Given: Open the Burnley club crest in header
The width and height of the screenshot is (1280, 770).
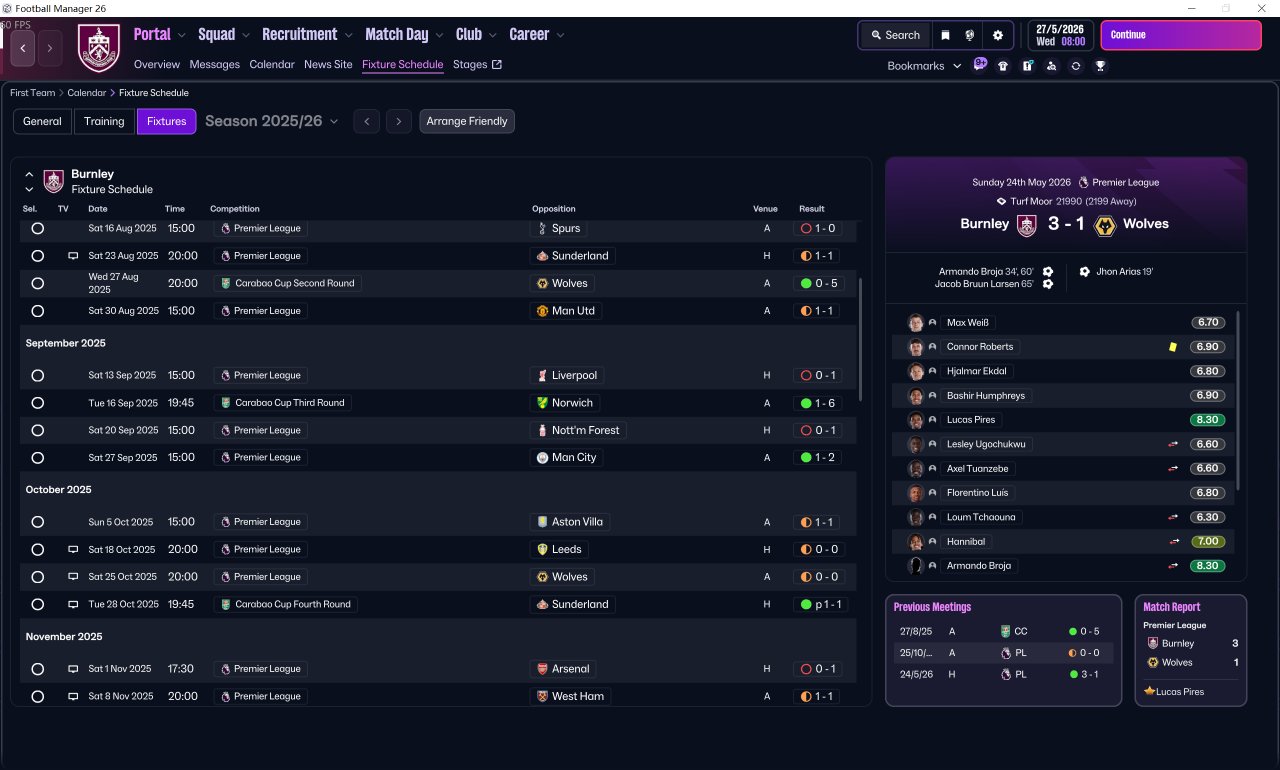Looking at the screenshot, I should click(99, 47).
